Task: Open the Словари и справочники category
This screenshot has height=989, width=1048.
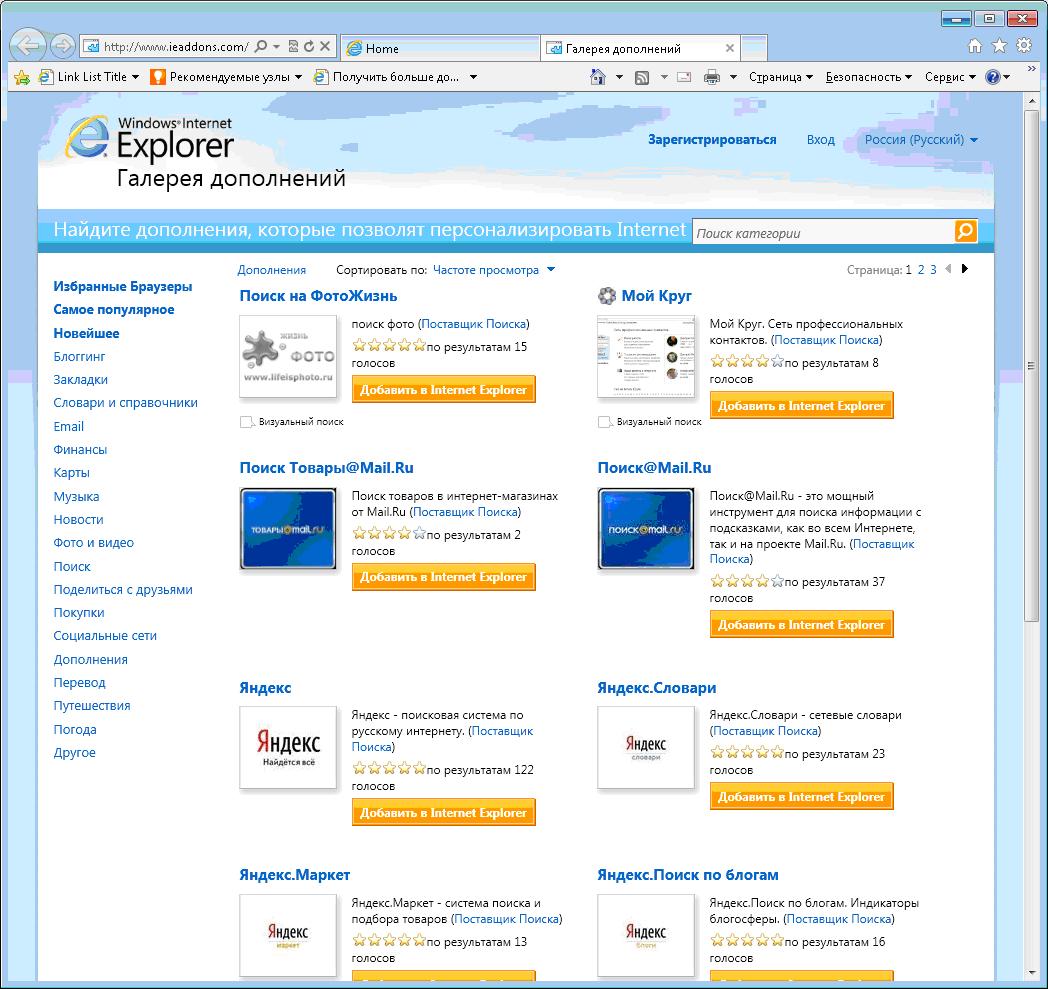Action: pos(126,402)
